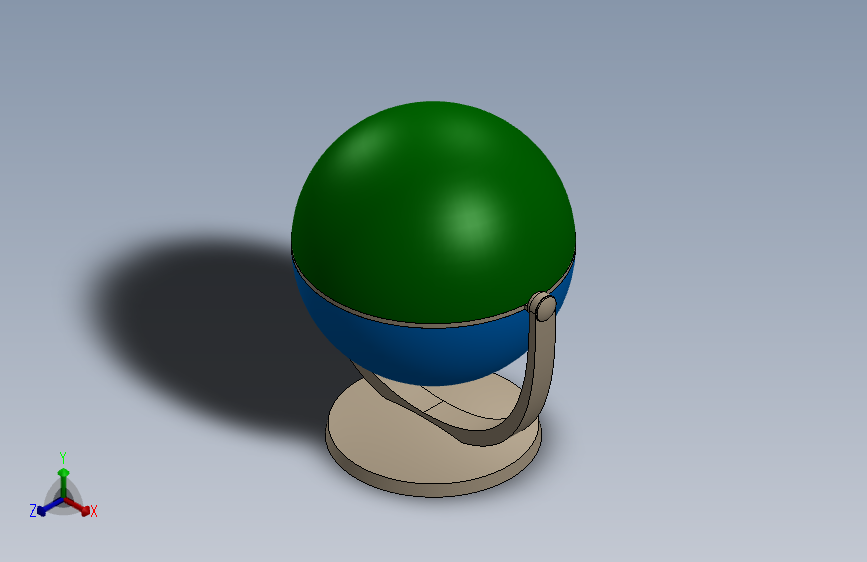The height and width of the screenshot is (562, 867).
Task: Click the red X axis of the triad
Action: click(x=77, y=506)
